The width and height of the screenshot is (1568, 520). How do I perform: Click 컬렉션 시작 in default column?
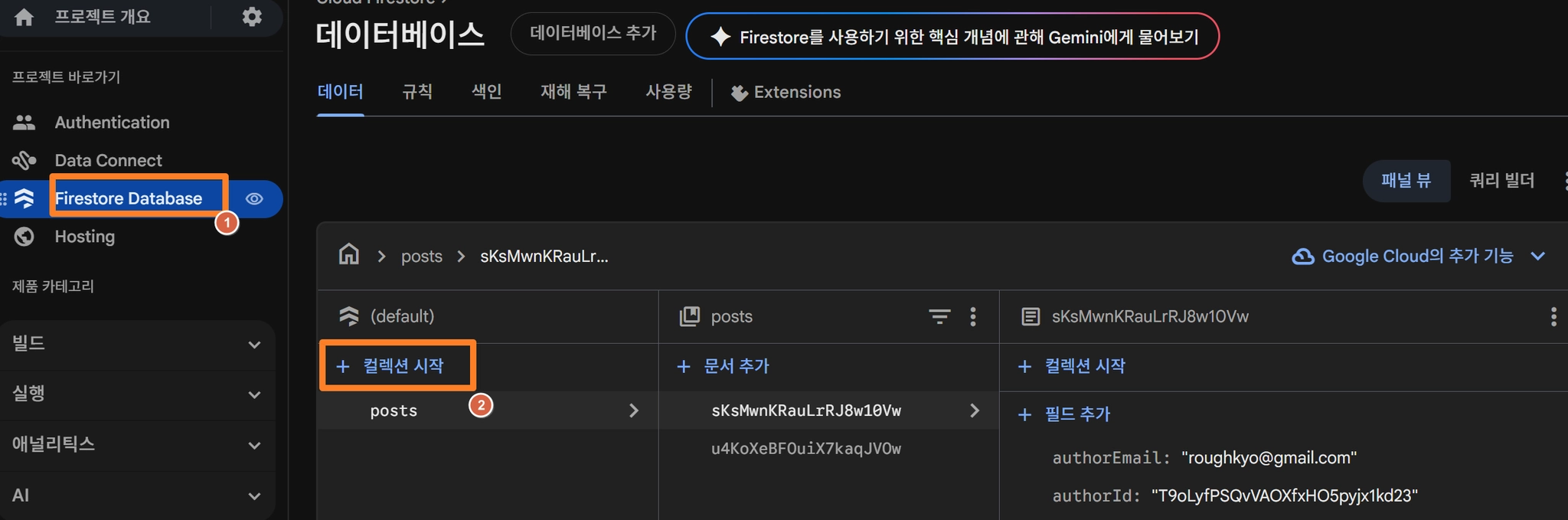390,366
